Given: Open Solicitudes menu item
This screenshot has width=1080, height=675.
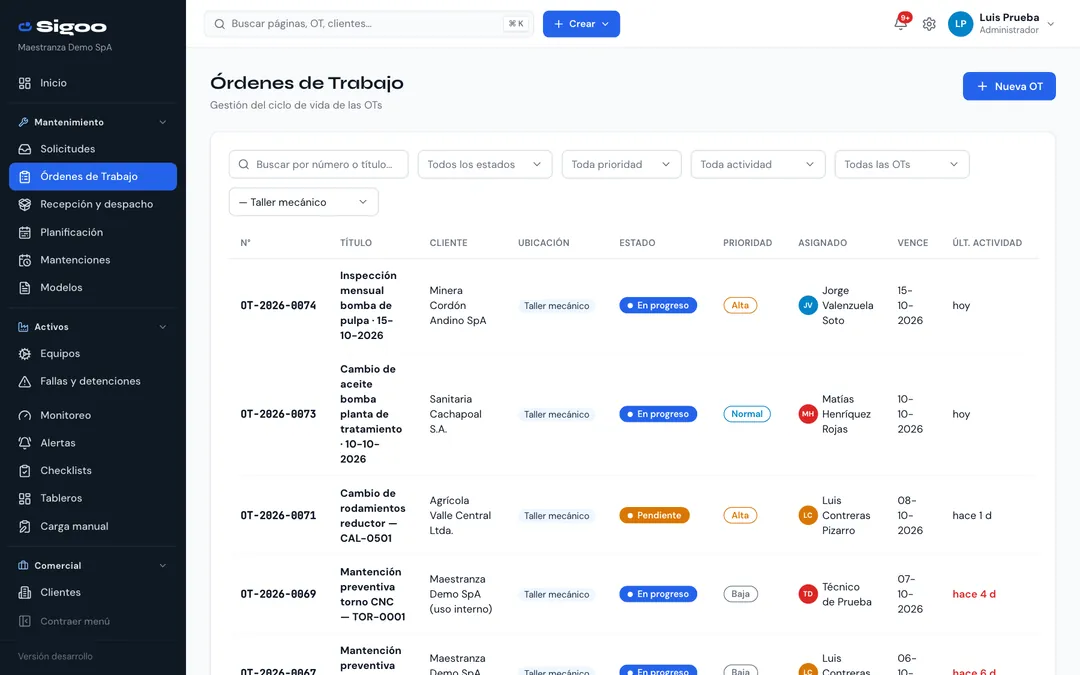Looking at the screenshot, I should point(93,149).
